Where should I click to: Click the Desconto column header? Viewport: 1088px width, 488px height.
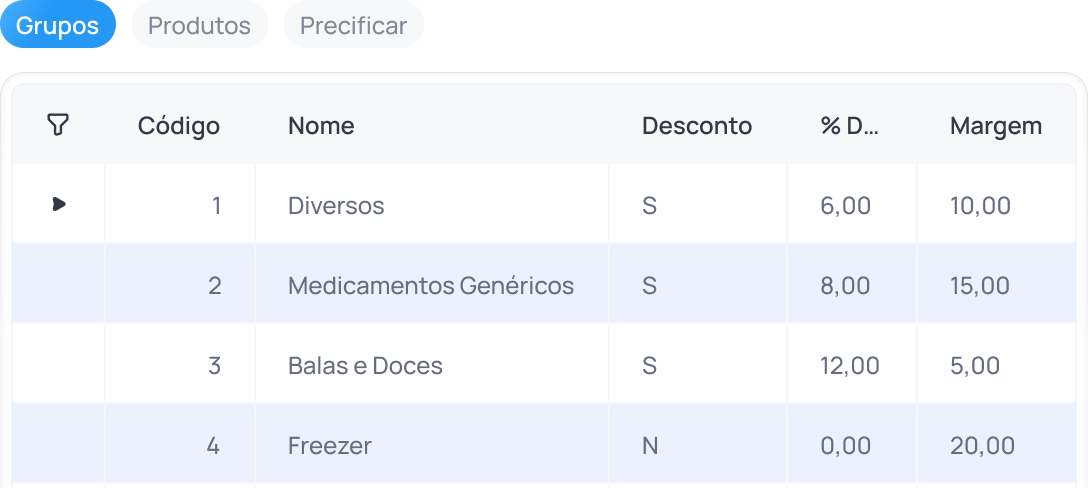(x=697, y=126)
